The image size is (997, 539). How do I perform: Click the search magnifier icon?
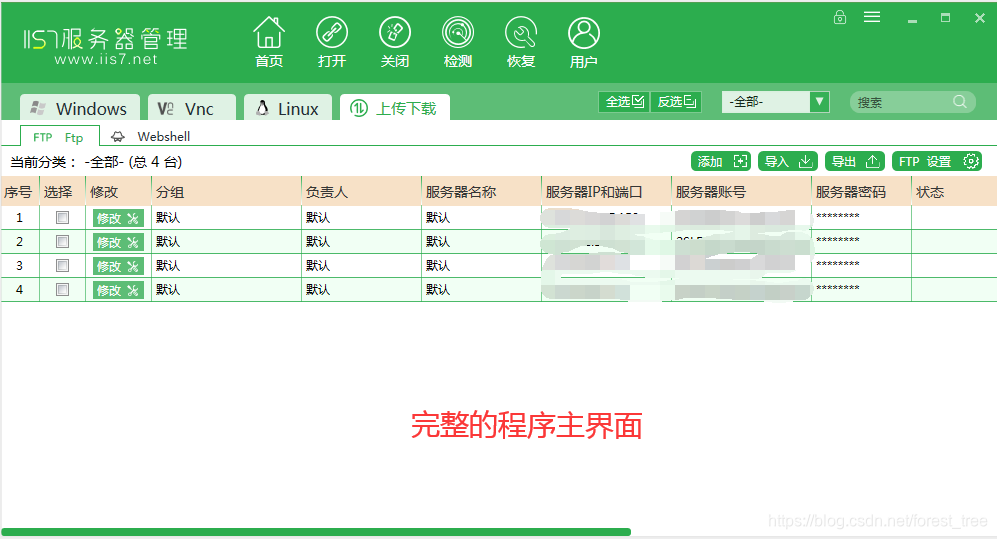(960, 102)
